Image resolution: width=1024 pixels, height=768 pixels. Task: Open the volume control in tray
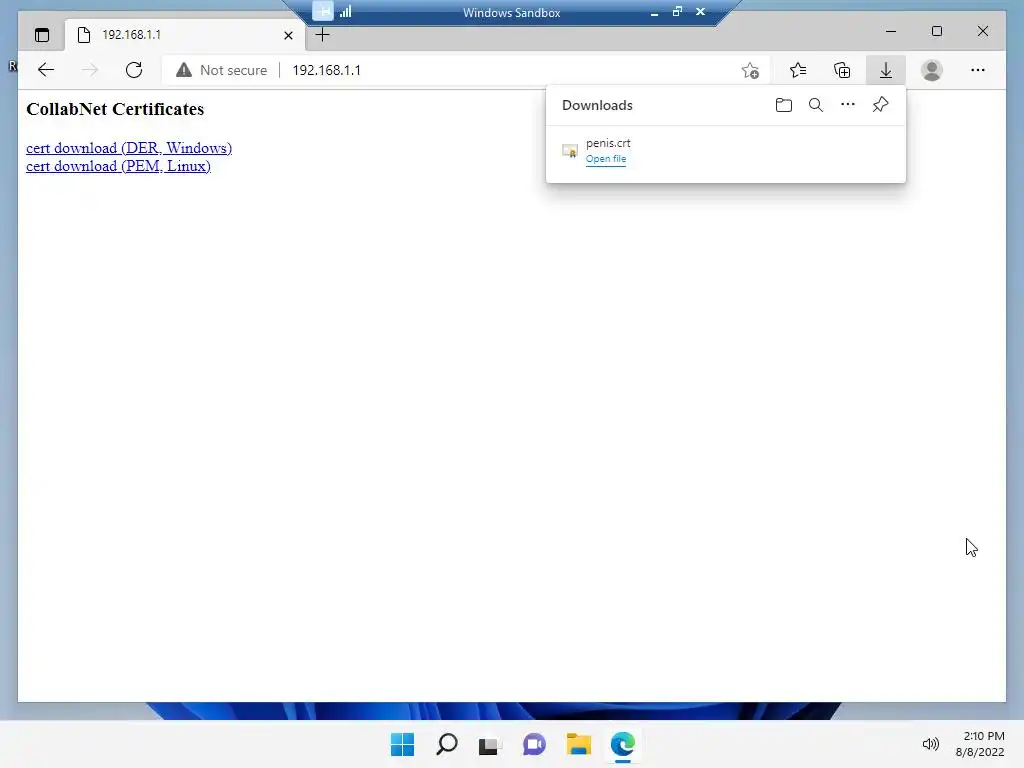pyautogui.click(x=931, y=744)
